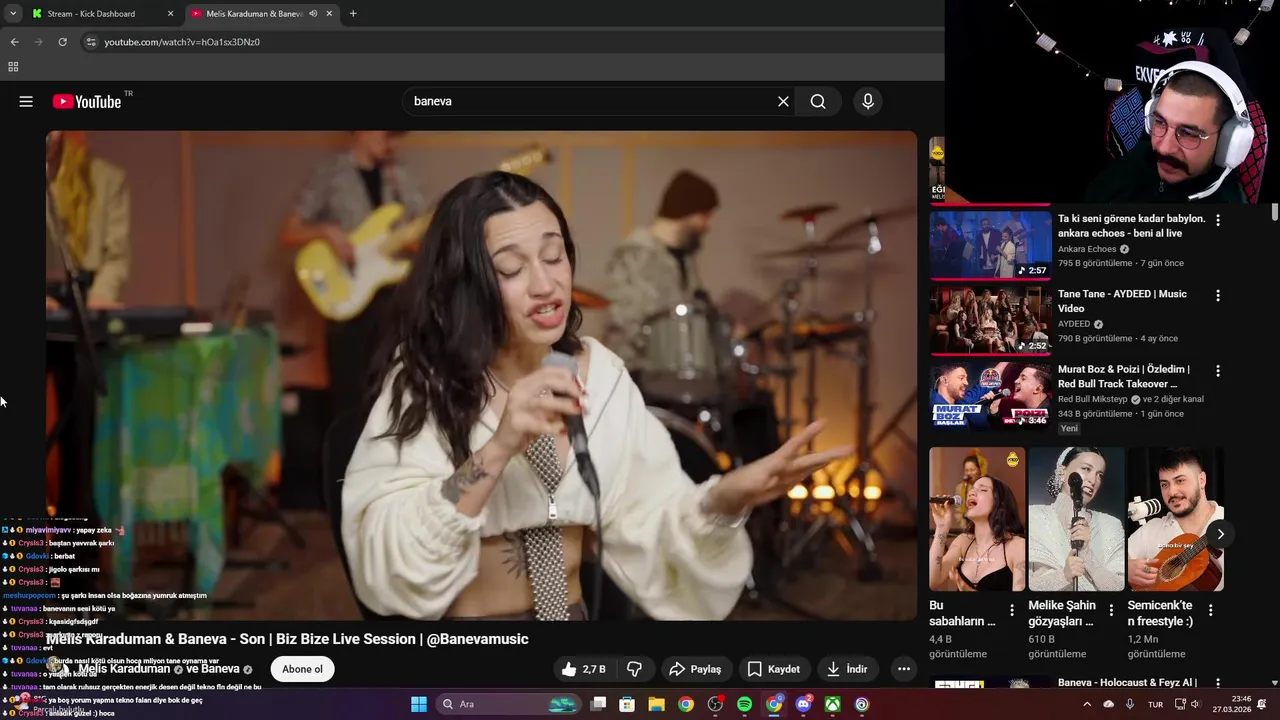This screenshot has height=720, width=1280.
Task: Open the Windows Start menu
Action: click(x=418, y=704)
